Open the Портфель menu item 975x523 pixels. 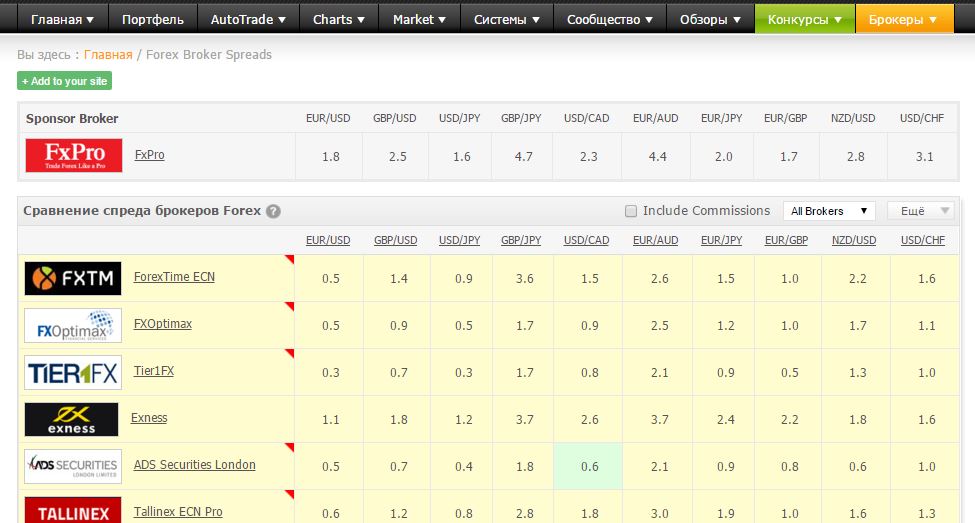point(153,19)
